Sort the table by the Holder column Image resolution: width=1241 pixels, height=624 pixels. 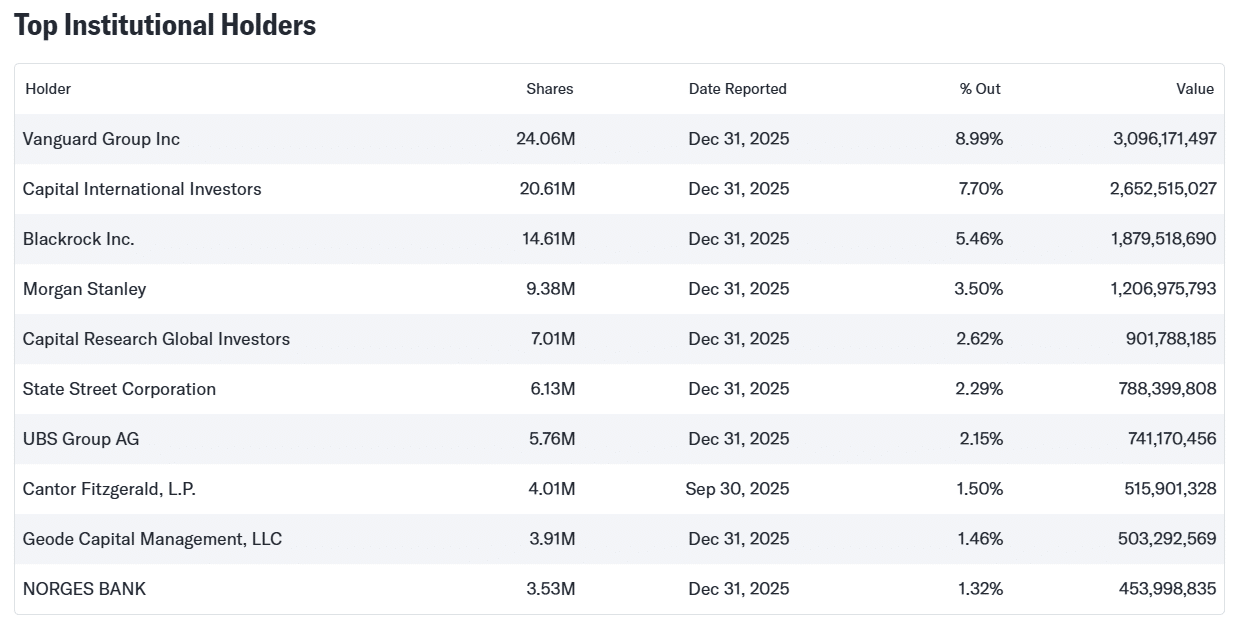47,89
